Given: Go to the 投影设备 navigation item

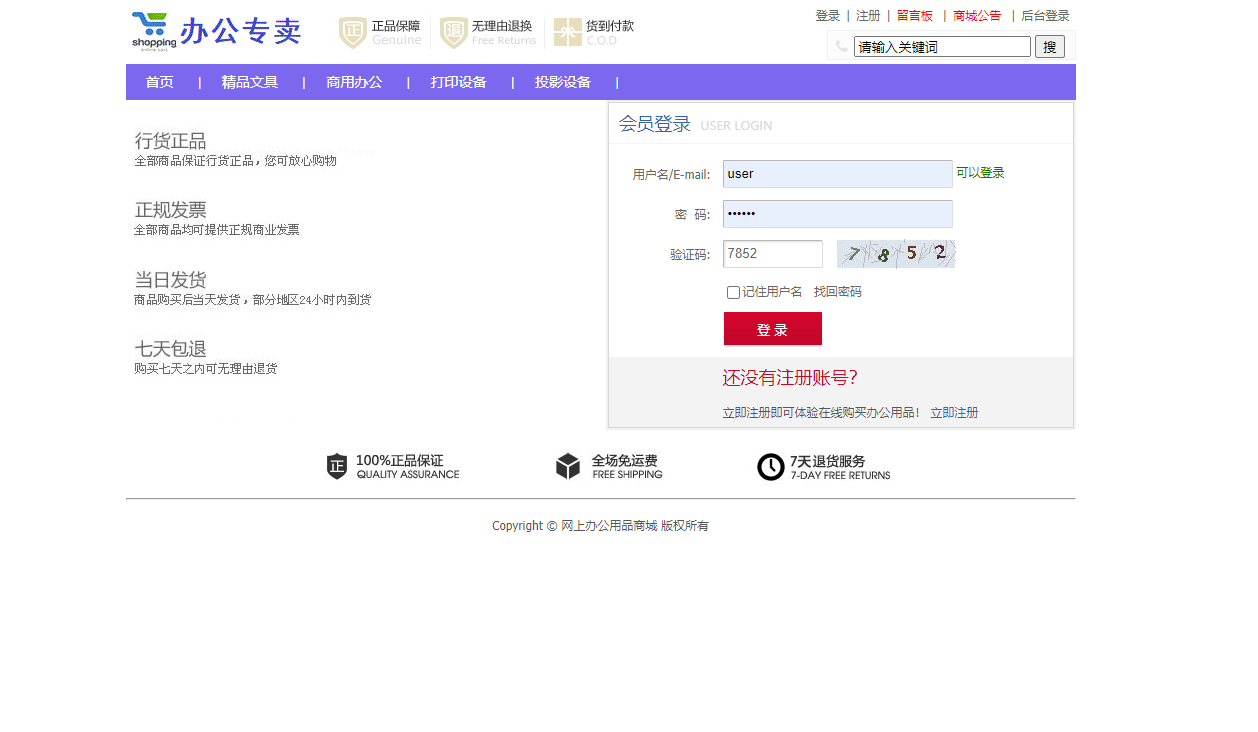Looking at the screenshot, I should 562,82.
